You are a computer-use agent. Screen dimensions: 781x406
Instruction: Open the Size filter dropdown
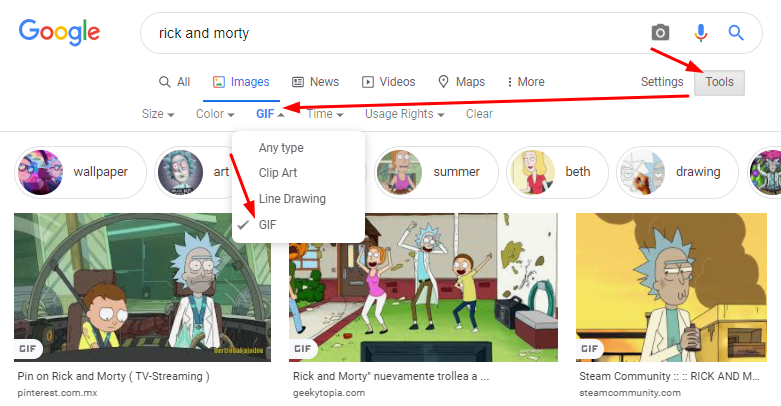coord(158,114)
